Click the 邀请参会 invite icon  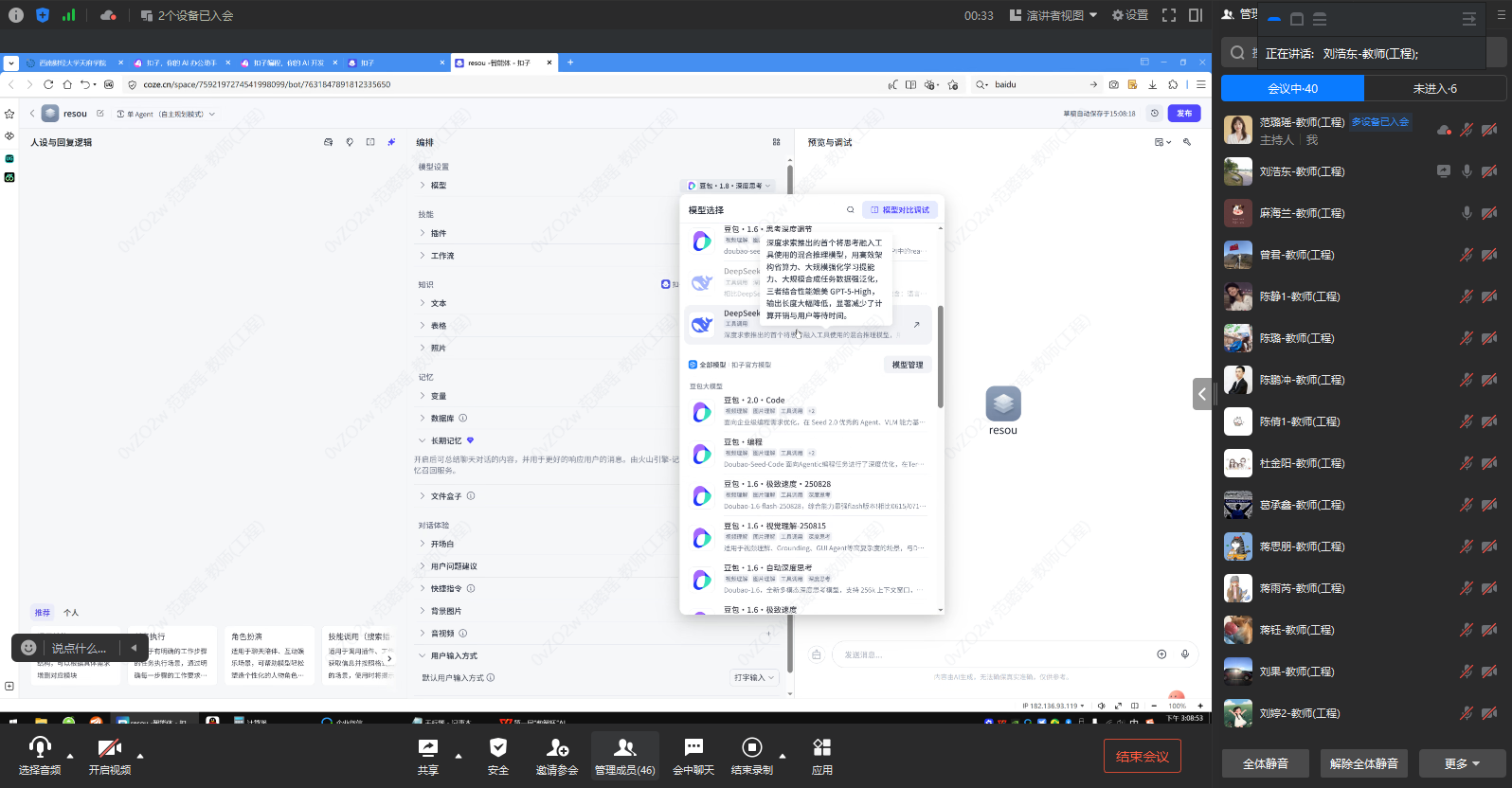click(557, 747)
